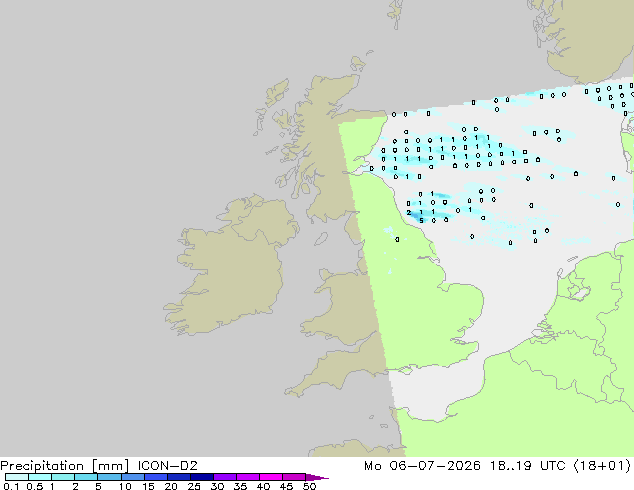Click the 'UTC' label in the footer
634x490 pixels.
[553, 466]
